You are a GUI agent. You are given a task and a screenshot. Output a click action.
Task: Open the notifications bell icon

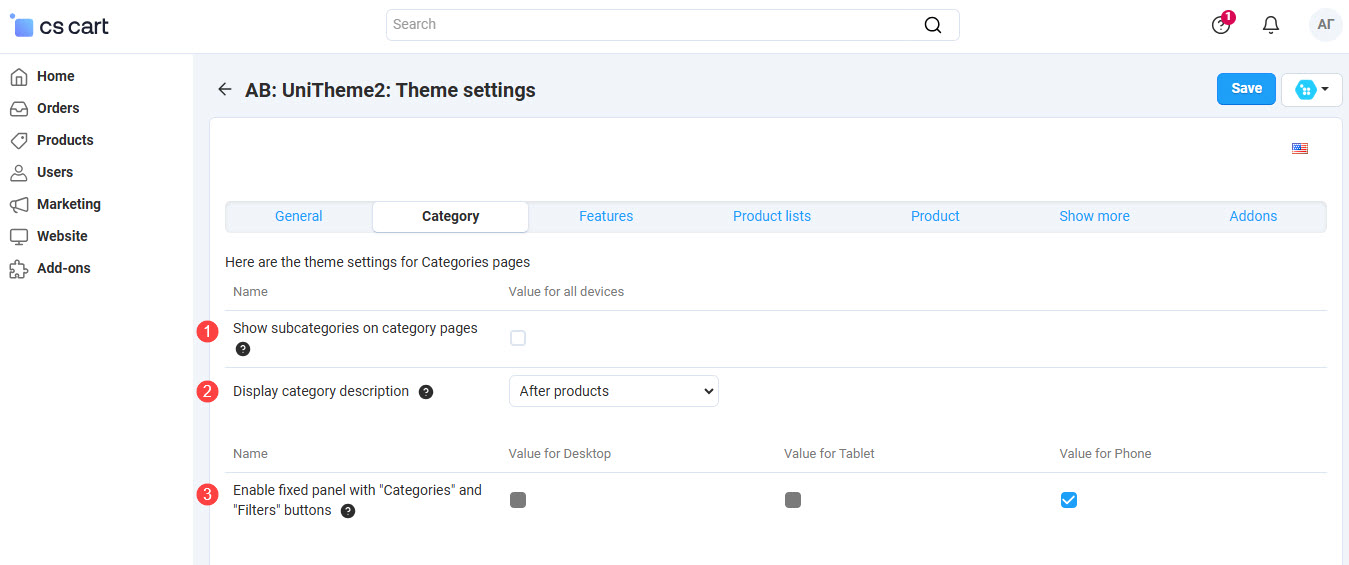click(1271, 25)
